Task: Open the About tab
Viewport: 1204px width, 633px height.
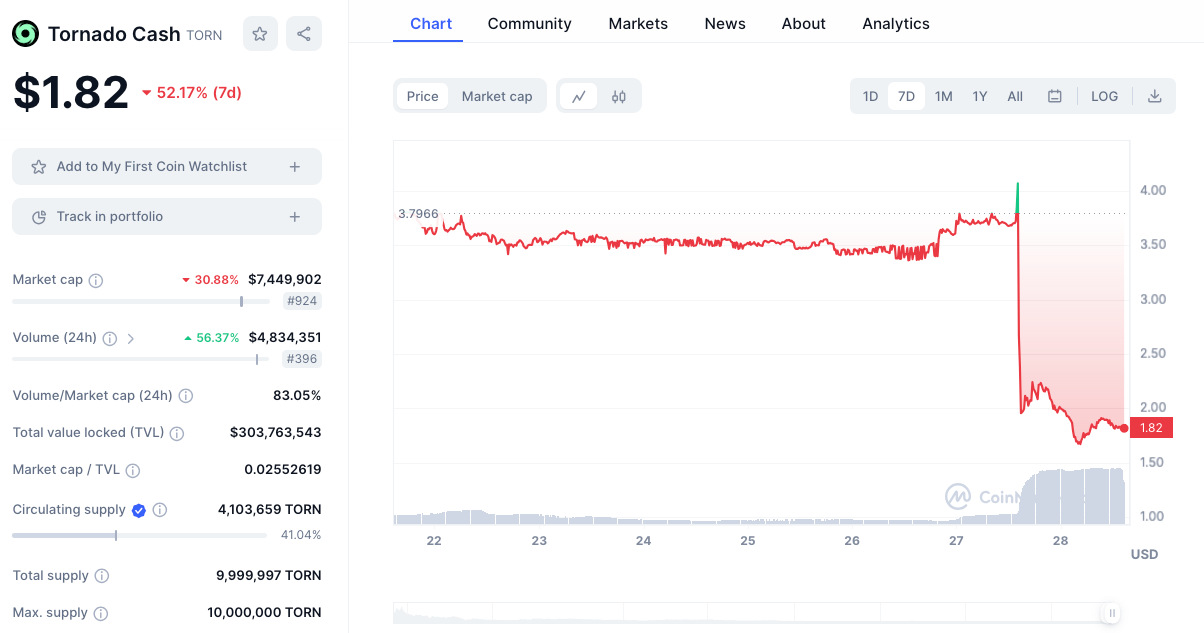Action: 804,23
